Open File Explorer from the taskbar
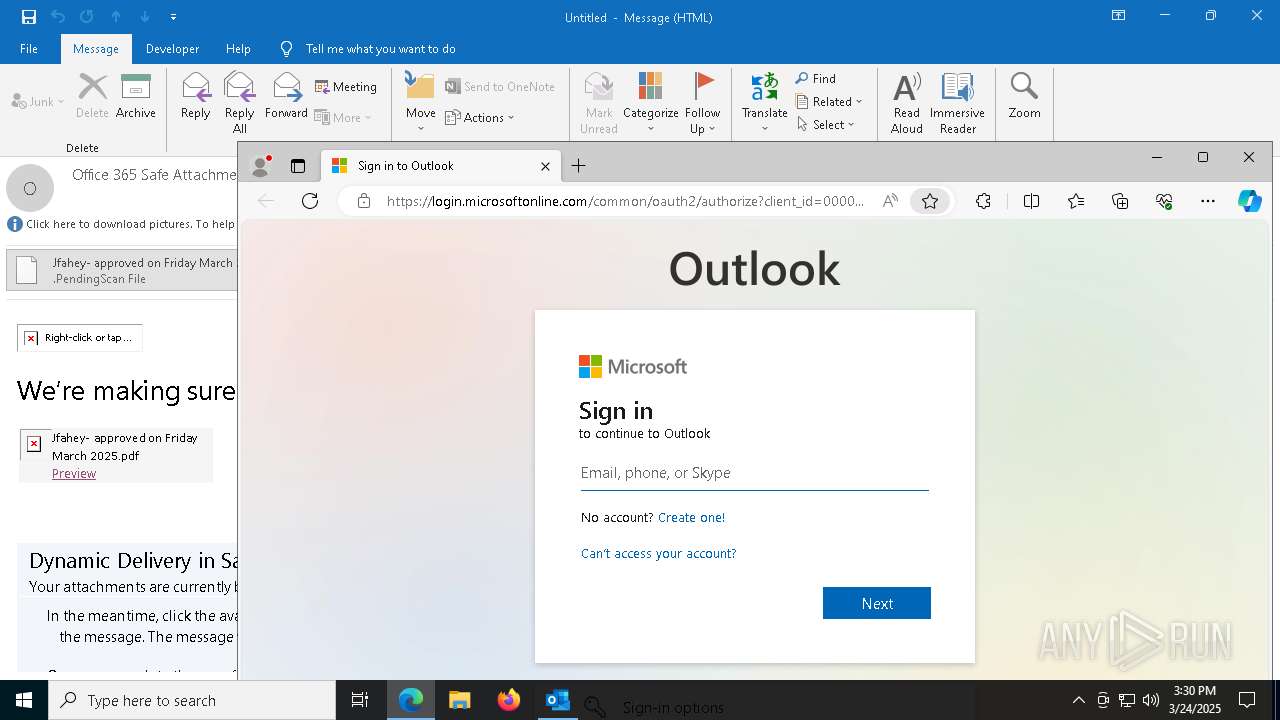 click(x=460, y=700)
